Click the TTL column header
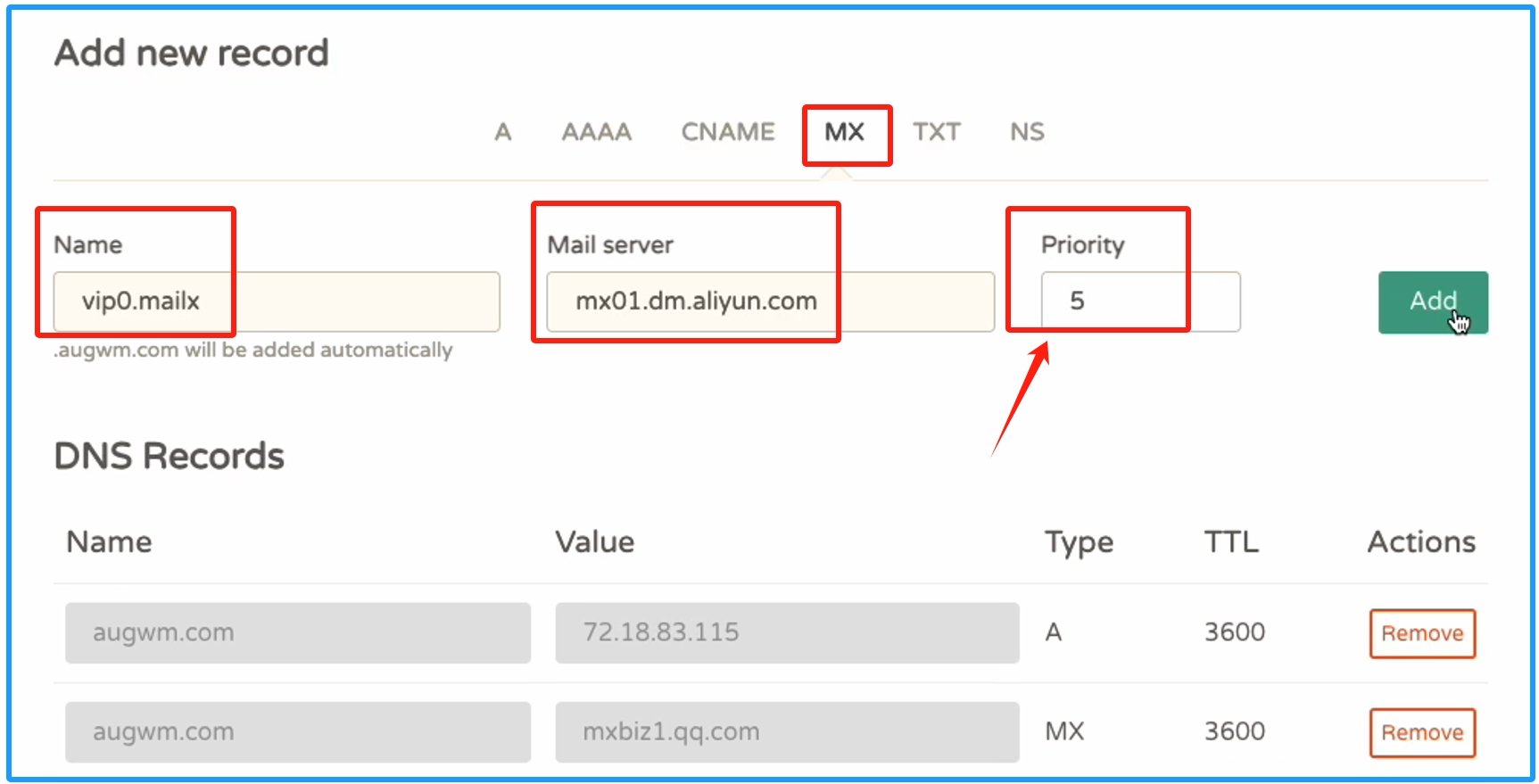The width and height of the screenshot is (1539, 784). click(1231, 541)
